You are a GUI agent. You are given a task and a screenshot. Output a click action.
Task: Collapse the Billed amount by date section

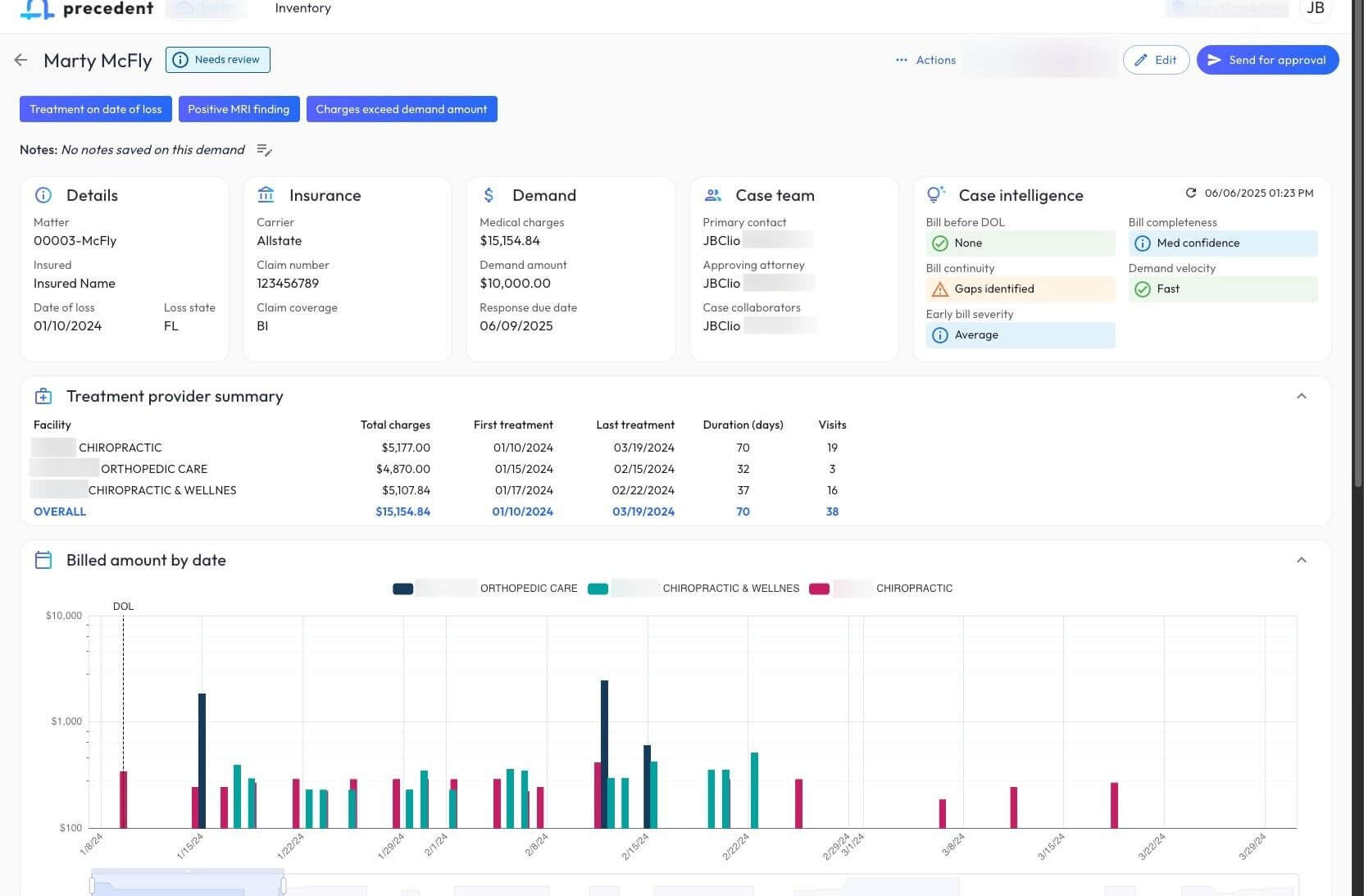point(1301,561)
